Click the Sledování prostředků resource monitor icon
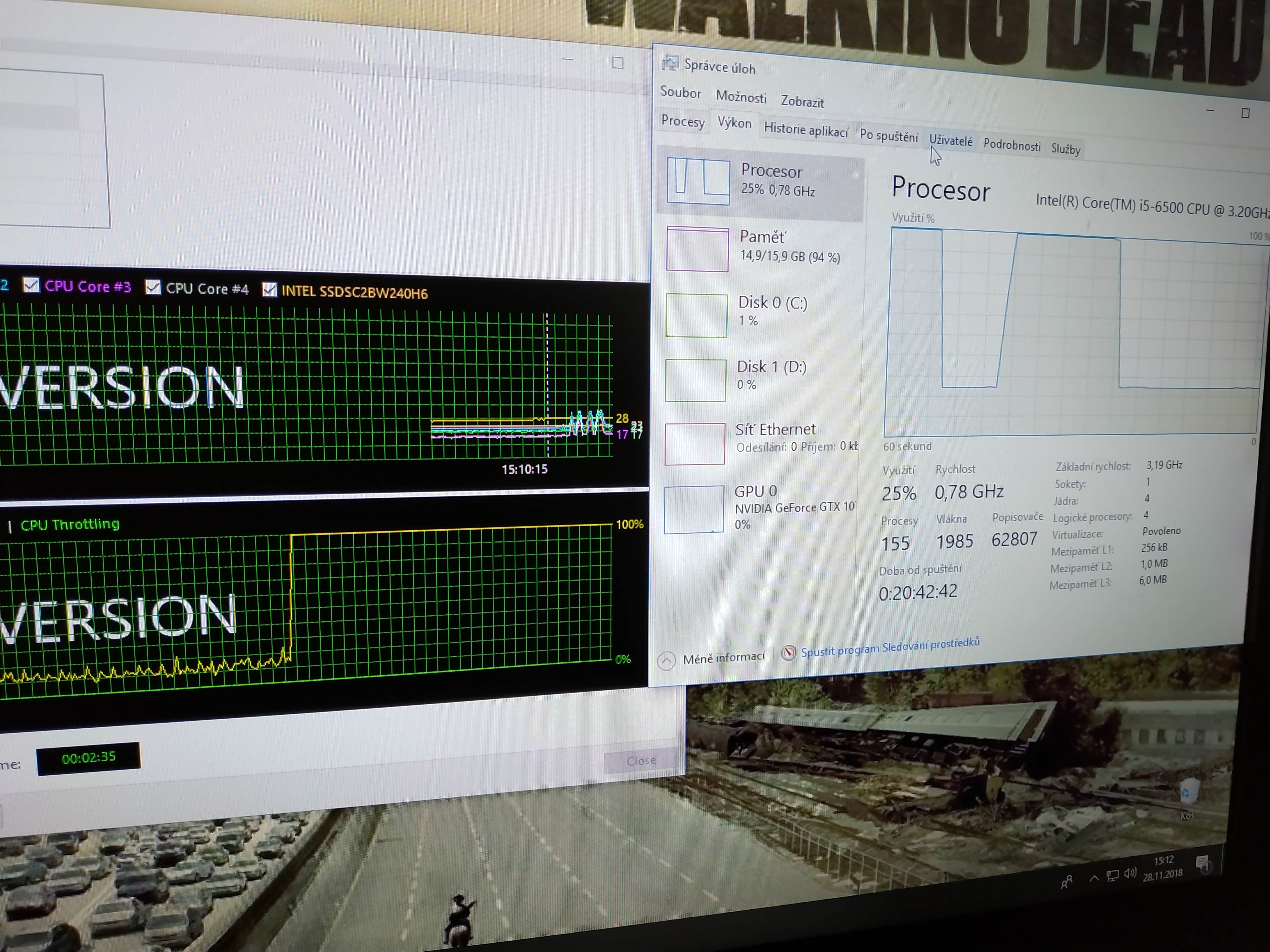Viewport: 1270px width, 952px height. click(788, 653)
